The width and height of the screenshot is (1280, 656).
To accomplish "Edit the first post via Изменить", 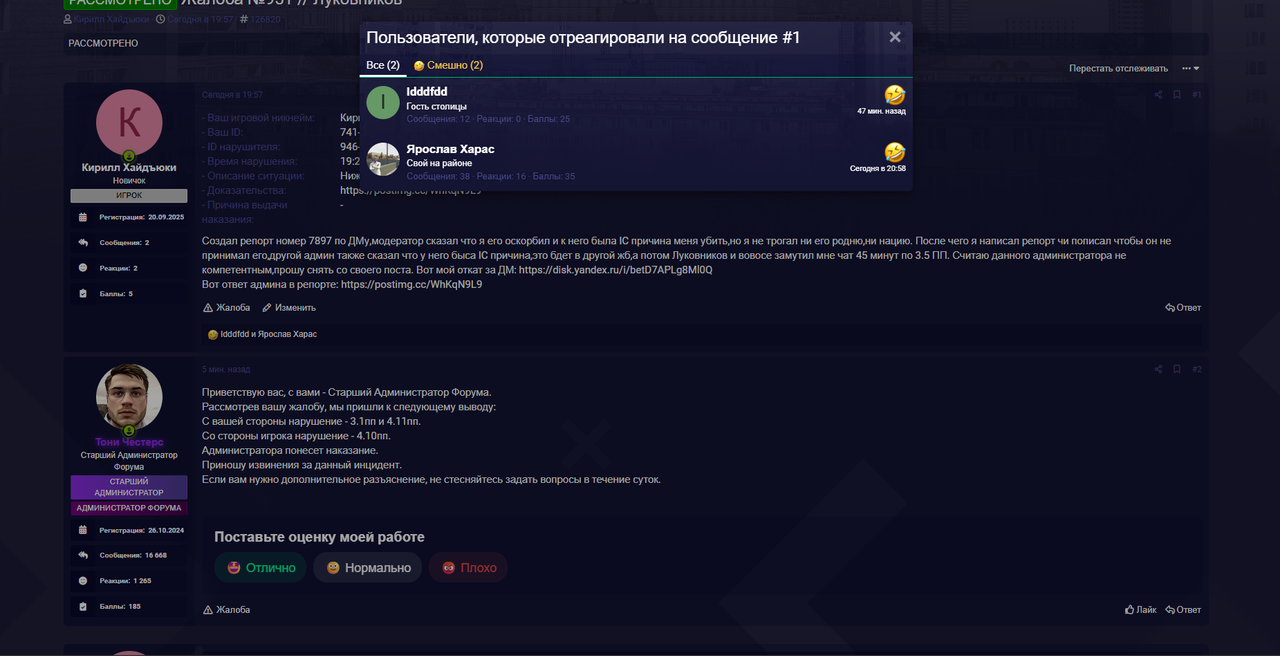I will tap(289, 308).
